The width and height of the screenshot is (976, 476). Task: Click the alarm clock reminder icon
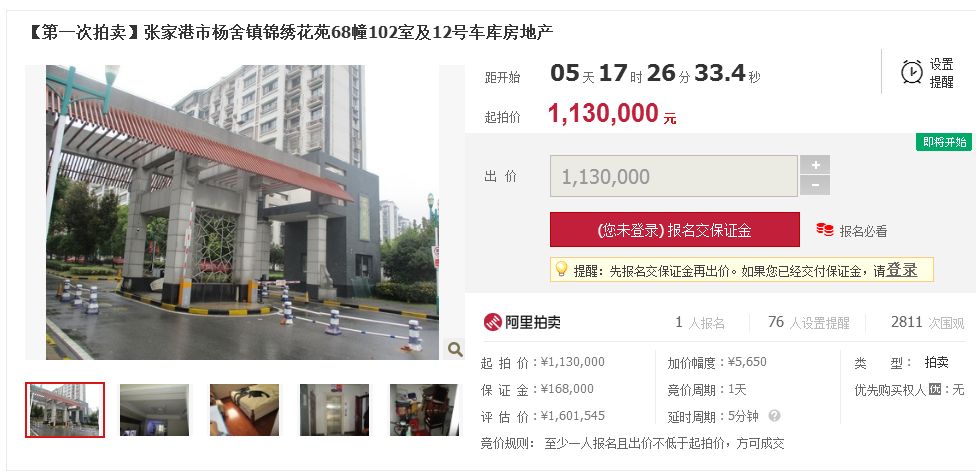pyautogui.click(x=912, y=72)
